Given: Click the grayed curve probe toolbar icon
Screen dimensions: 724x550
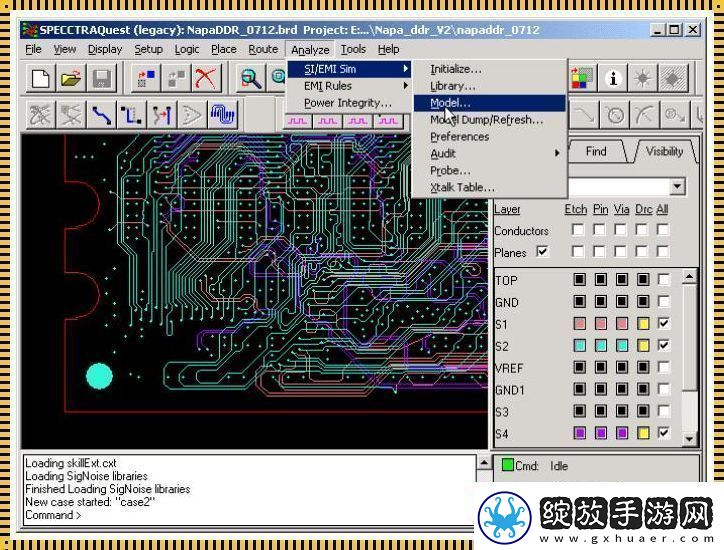Looking at the screenshot, I should 645,115.
